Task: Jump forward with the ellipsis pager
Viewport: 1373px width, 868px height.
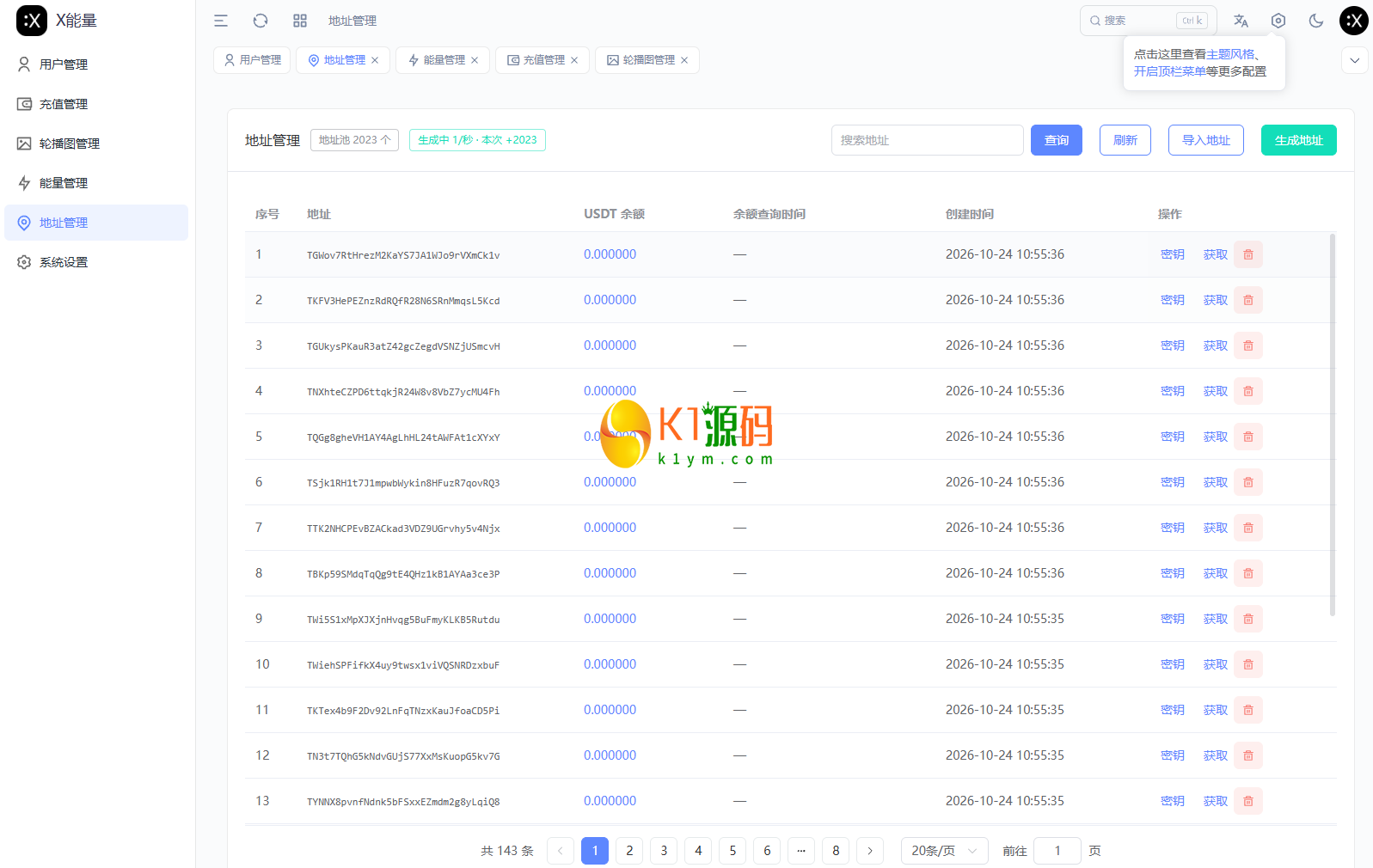Action: point(801,851)
